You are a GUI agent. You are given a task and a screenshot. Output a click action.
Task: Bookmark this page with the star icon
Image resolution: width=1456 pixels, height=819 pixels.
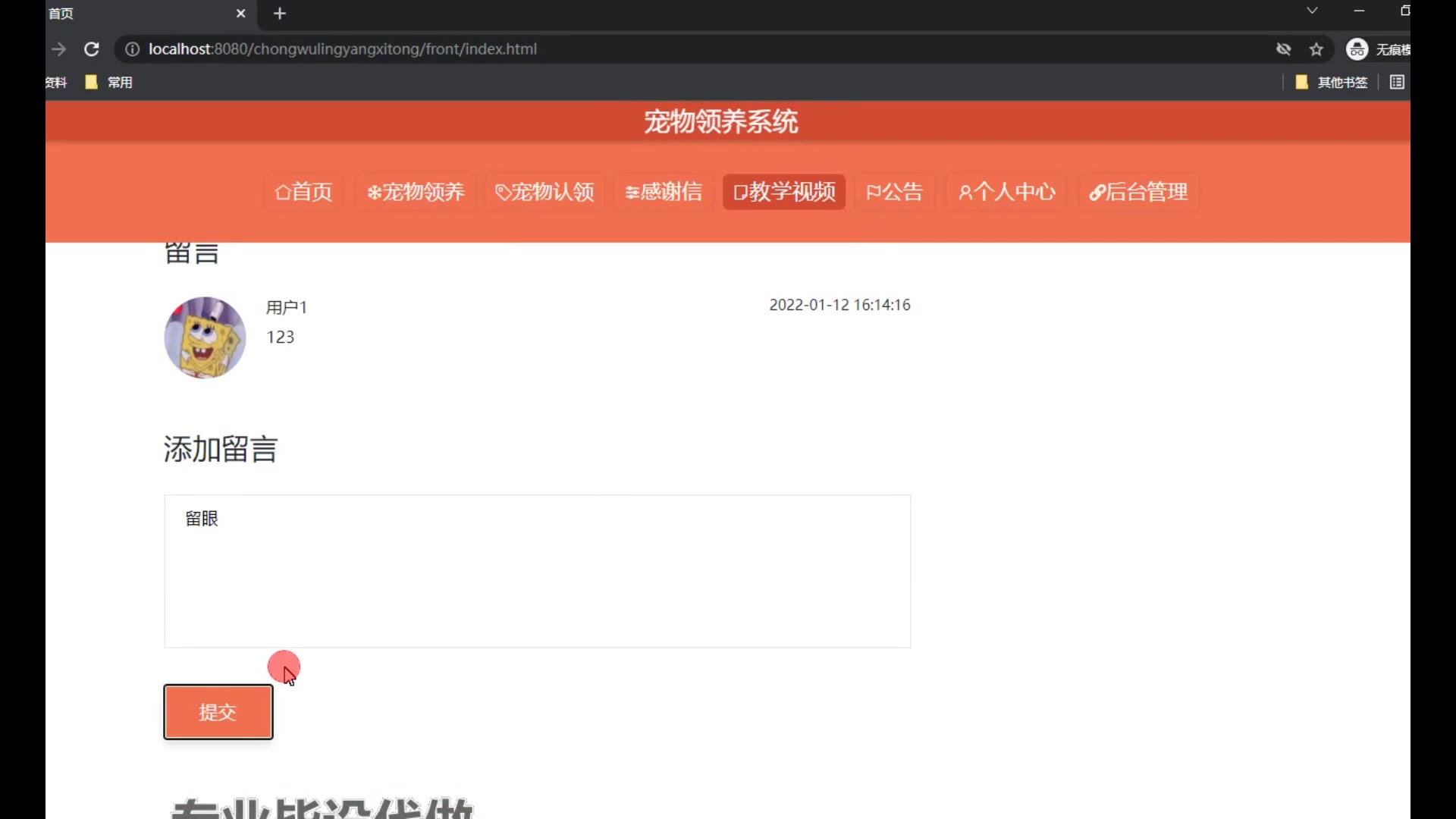pyautogui.click(x=1316, y=49)
